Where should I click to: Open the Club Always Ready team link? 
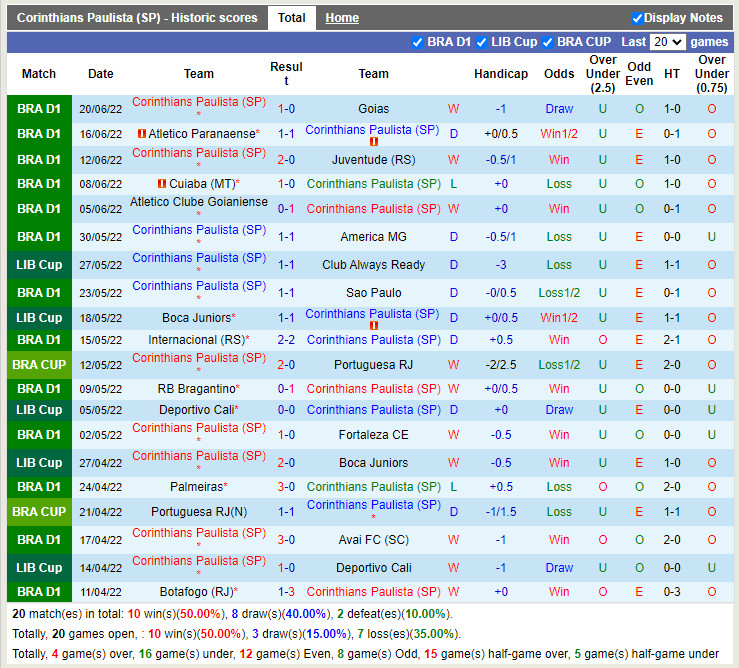point(373,265)
